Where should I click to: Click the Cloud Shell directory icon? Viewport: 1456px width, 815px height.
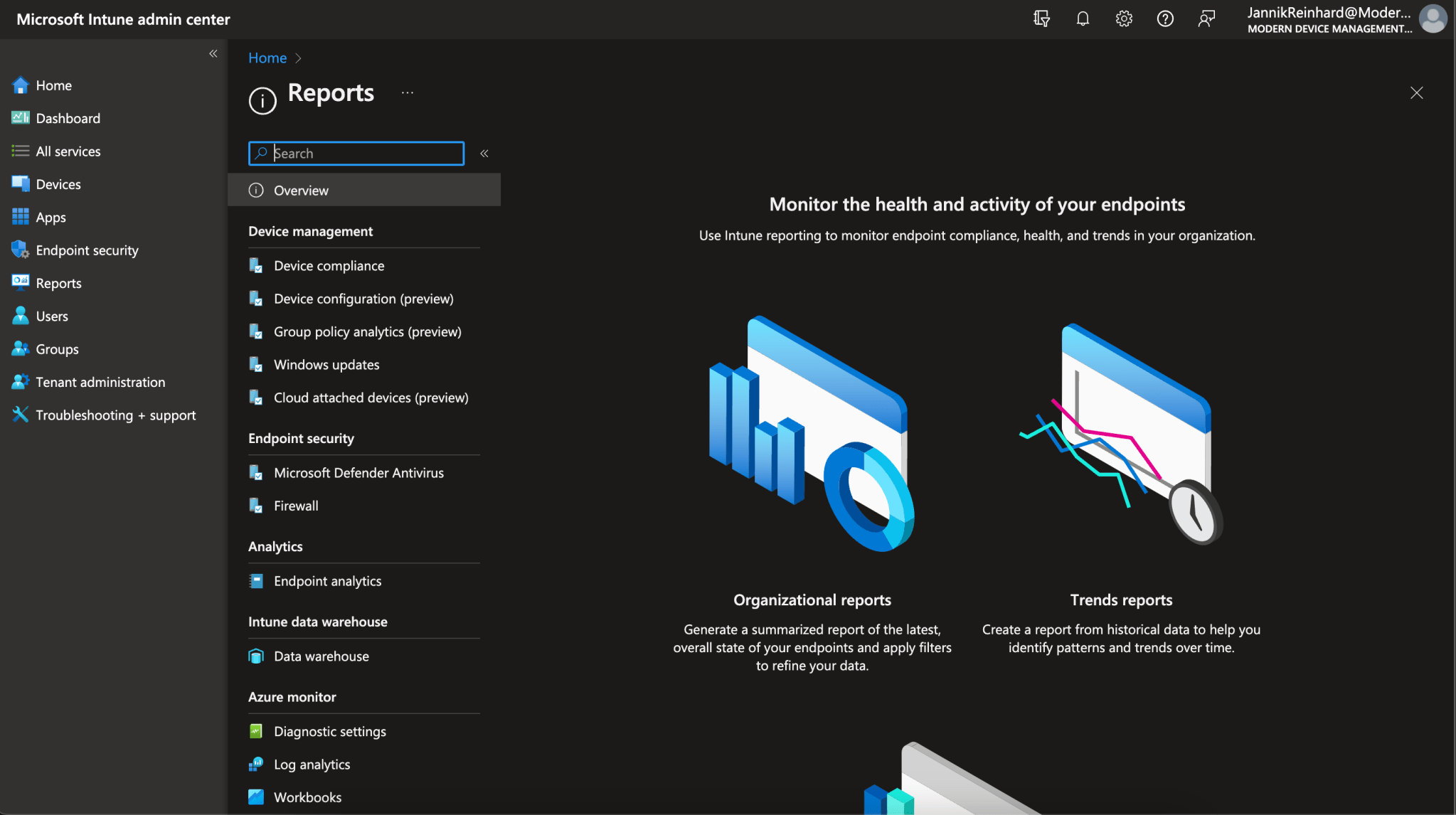(1041, 19)
